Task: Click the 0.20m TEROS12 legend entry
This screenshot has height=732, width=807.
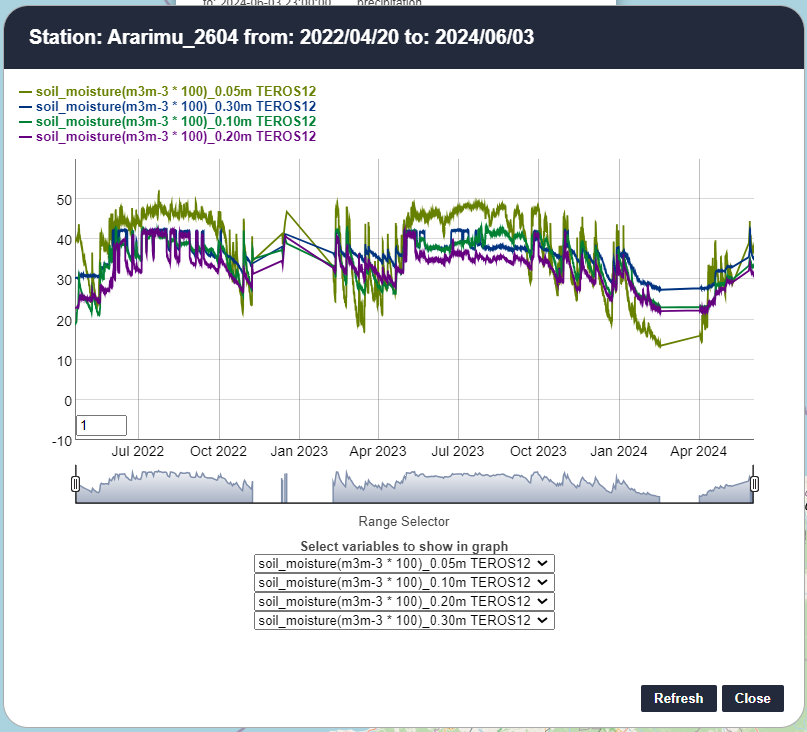Action: pos(168,136)
